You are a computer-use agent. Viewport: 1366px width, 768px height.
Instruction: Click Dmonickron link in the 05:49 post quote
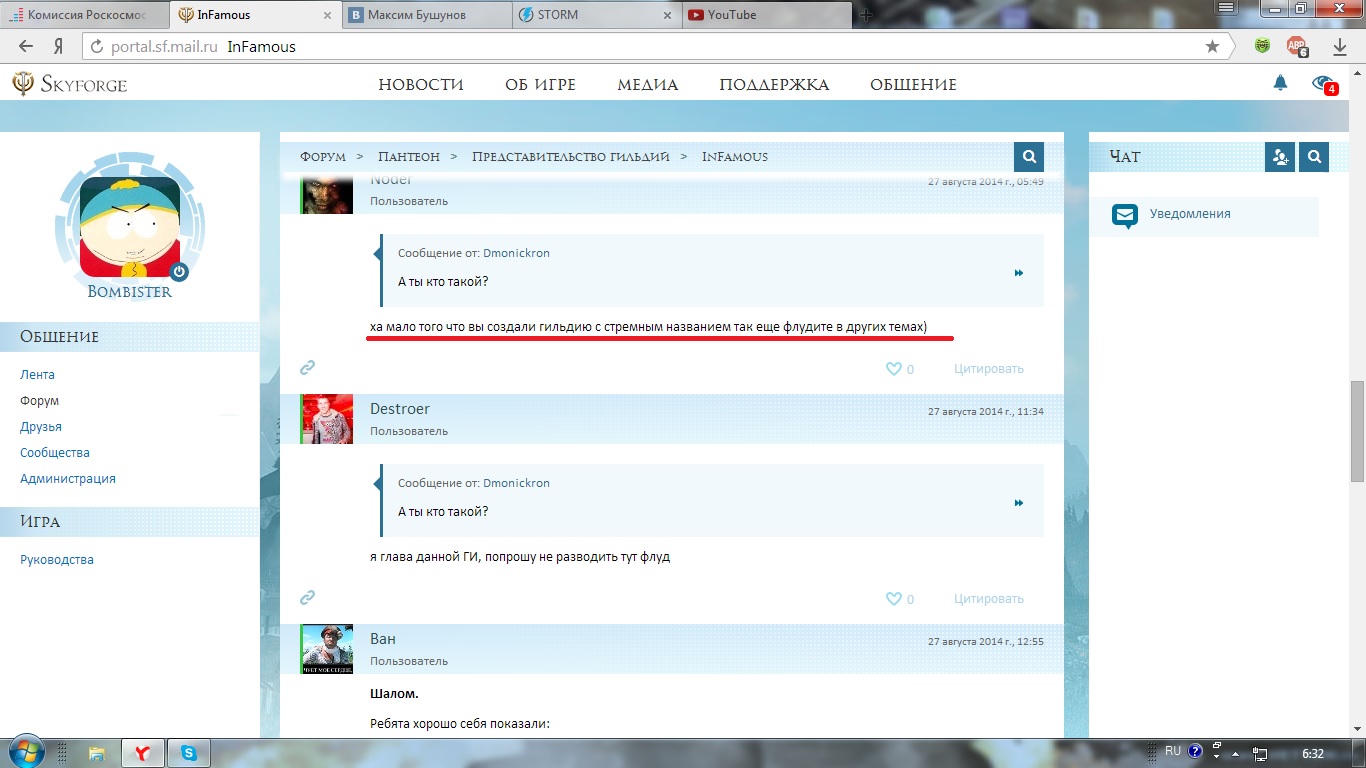[x=516, y=254]
